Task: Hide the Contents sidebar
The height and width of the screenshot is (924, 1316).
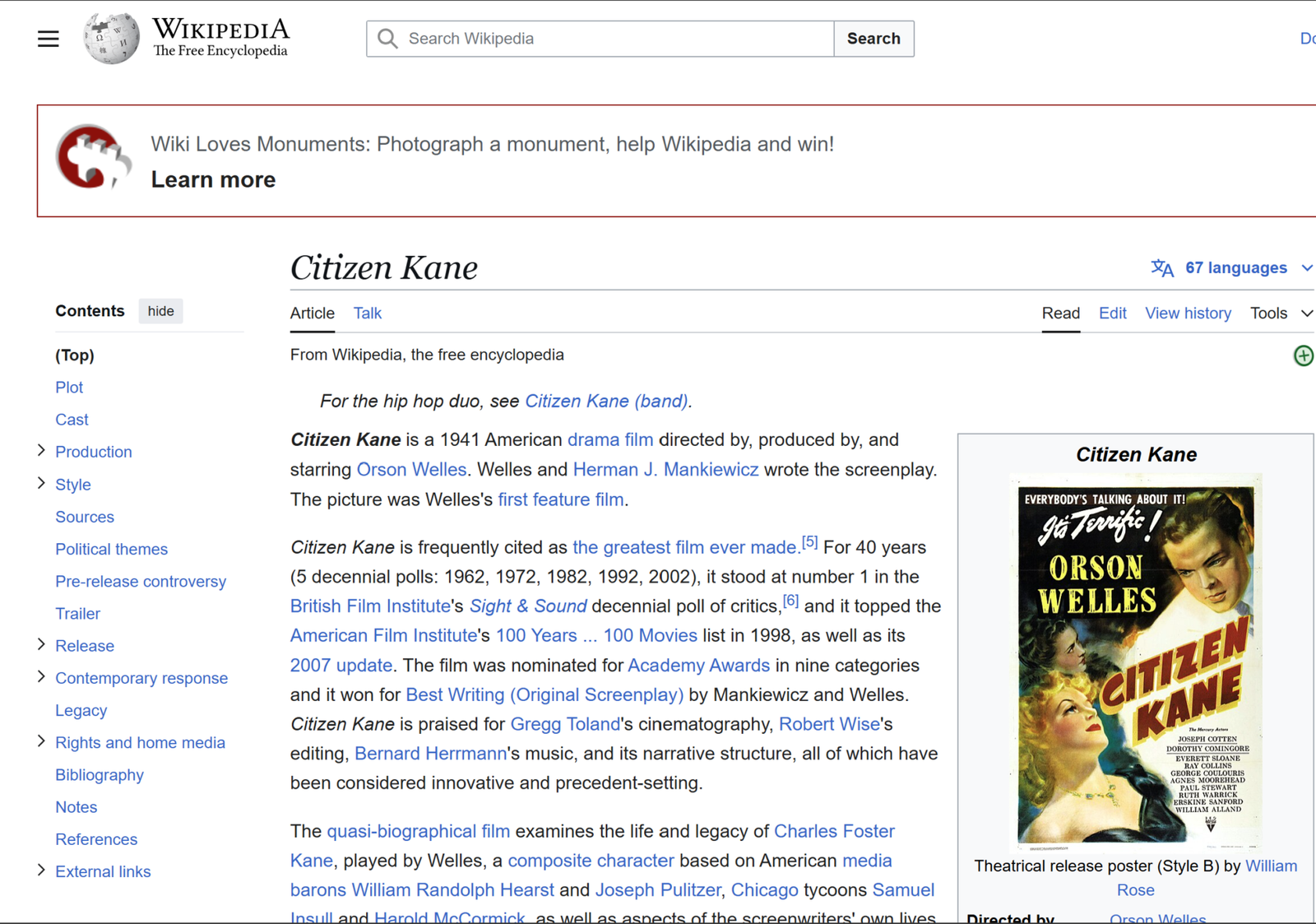Action: pyautogui.click(x=160, y=311)
